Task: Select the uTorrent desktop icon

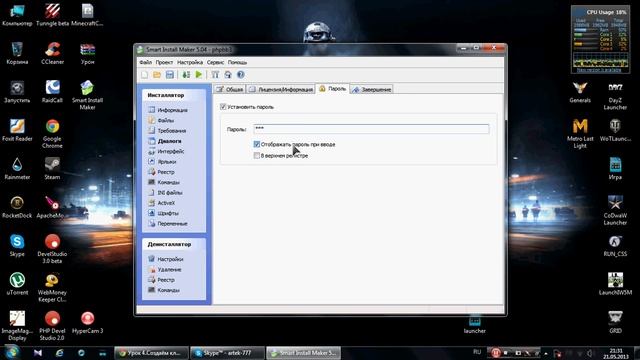Action: coord(17,284)
